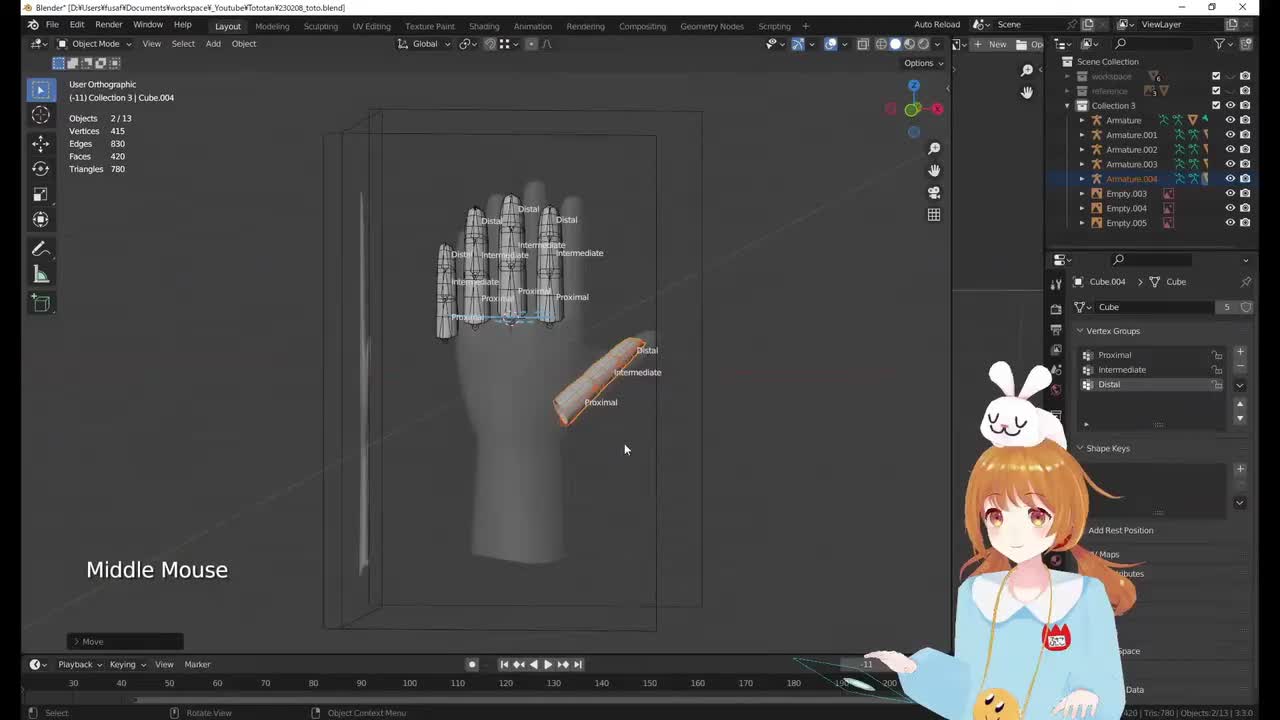Switch to the Geometry Nodes tab

(712, 26)
